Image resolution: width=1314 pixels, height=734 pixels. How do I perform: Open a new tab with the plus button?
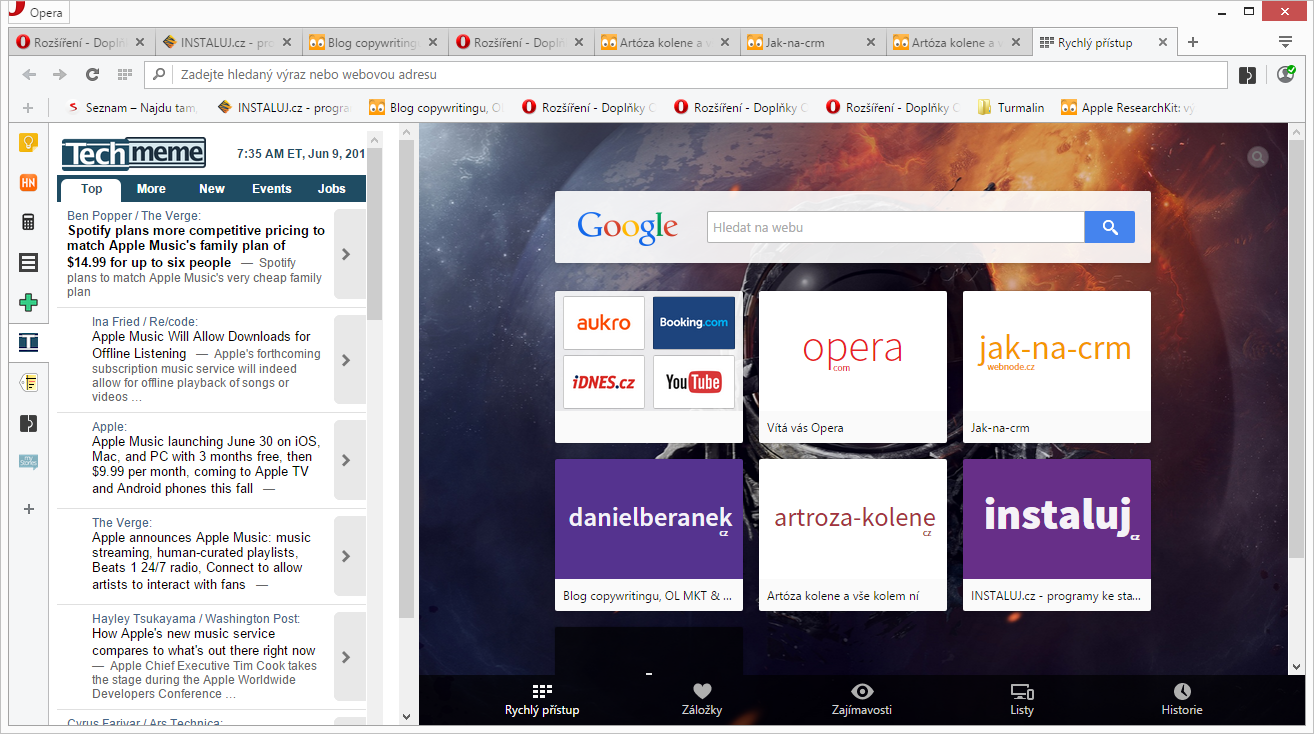(x=1193, y=42)
